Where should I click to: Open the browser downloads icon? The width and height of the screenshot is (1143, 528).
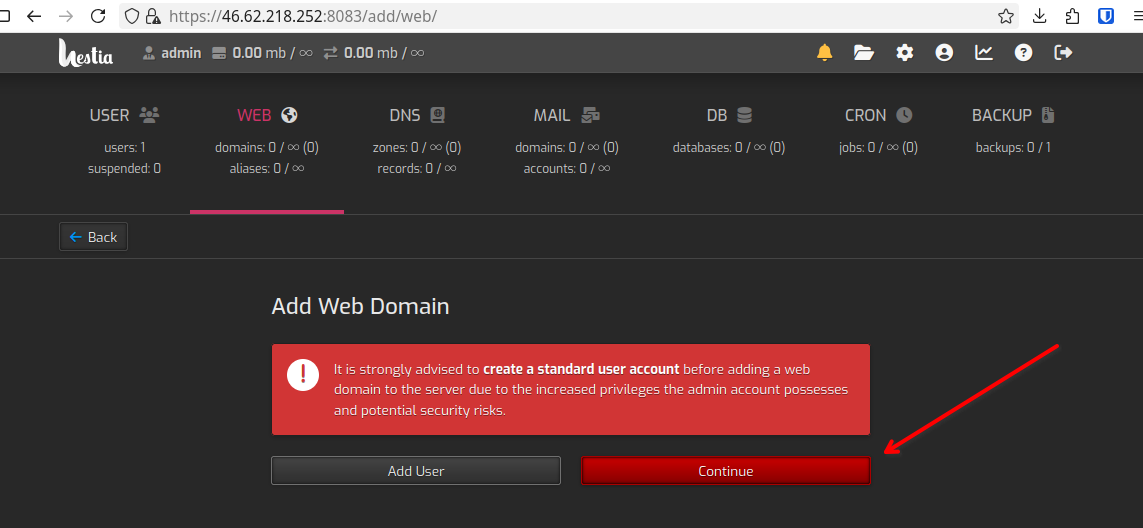[1040, 16]
